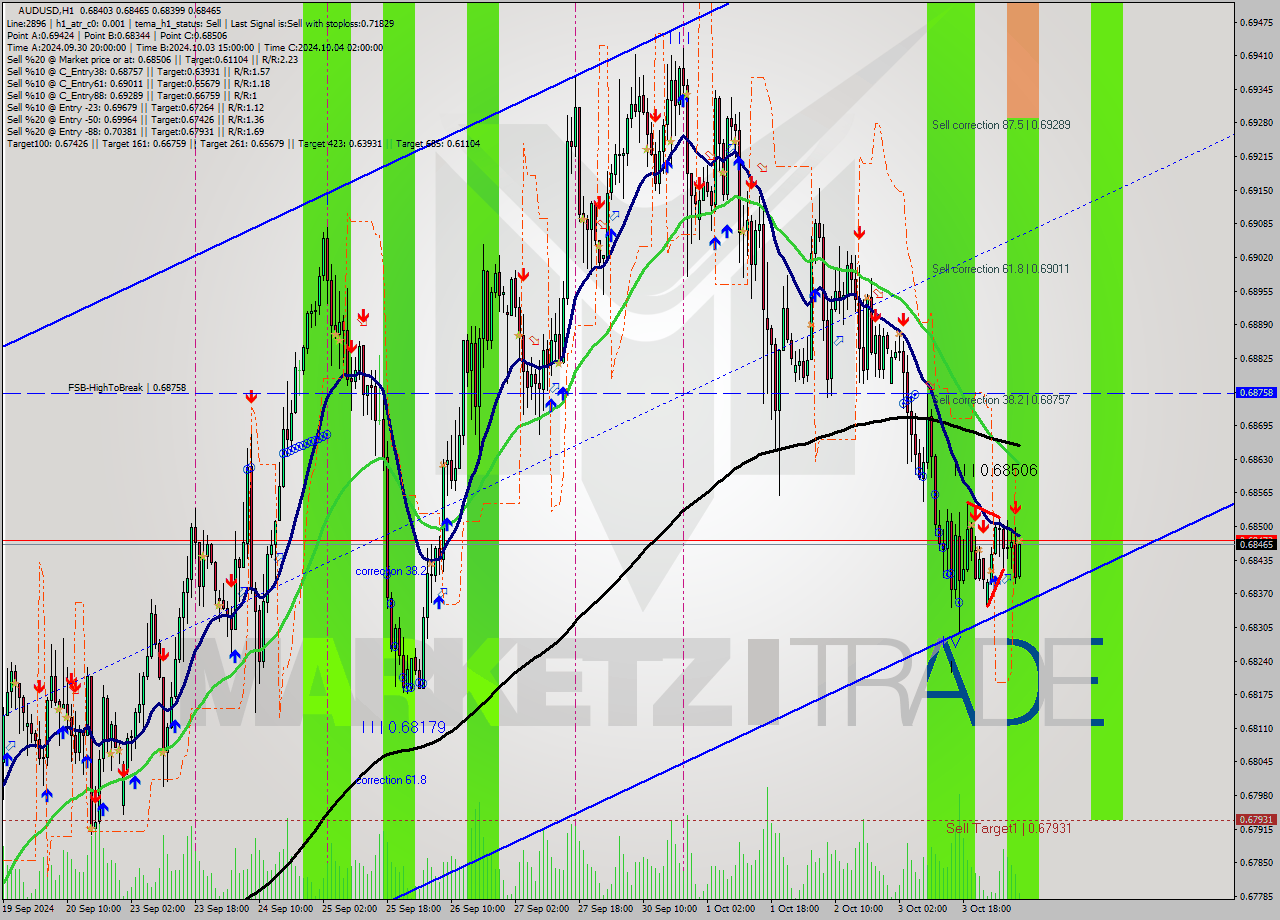Click the 0.69280 price axis value
The height and width of the screenshot is (920, 1280).
(x=1256, y=123)
